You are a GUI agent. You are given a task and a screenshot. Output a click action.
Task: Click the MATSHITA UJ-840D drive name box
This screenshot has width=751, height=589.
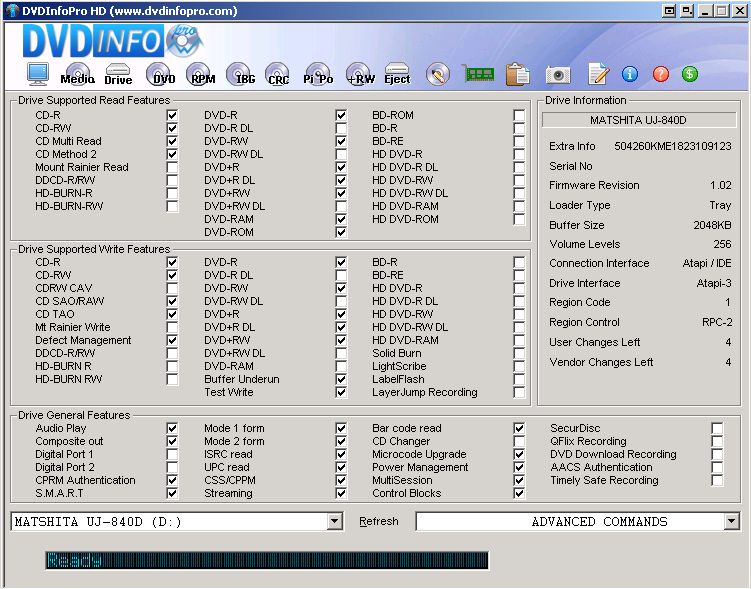tap(638, 120)
